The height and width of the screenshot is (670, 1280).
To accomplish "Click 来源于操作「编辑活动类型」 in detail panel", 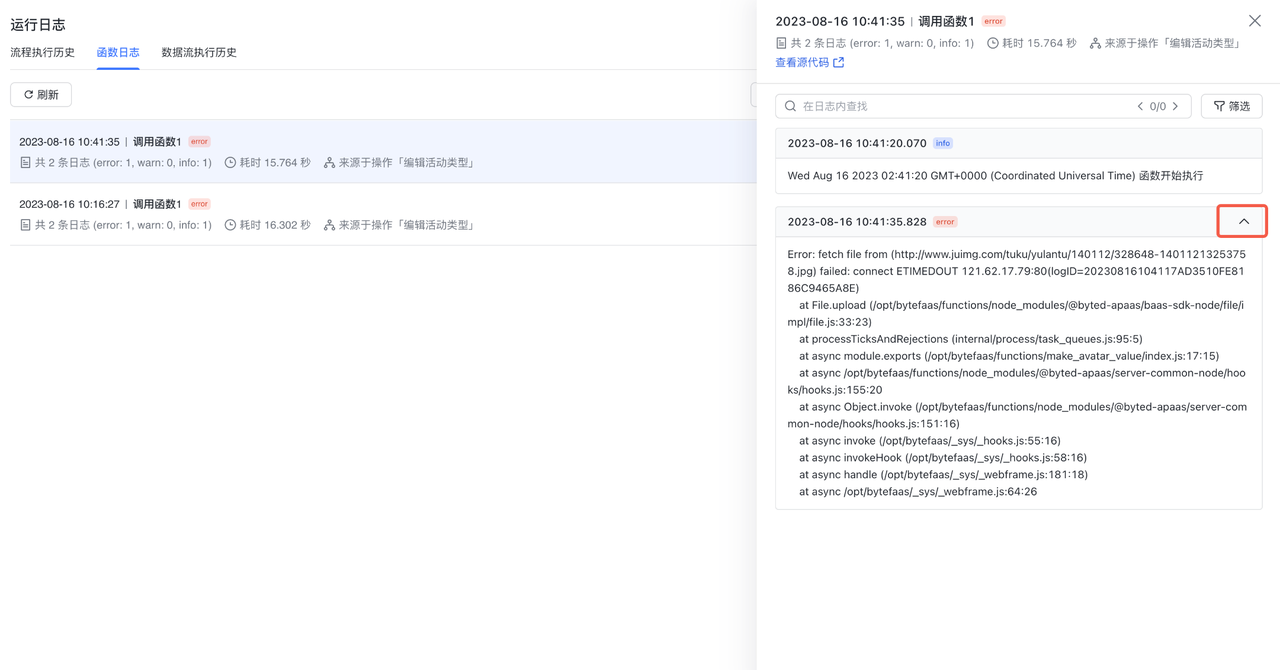I will tap(1173, 43).
